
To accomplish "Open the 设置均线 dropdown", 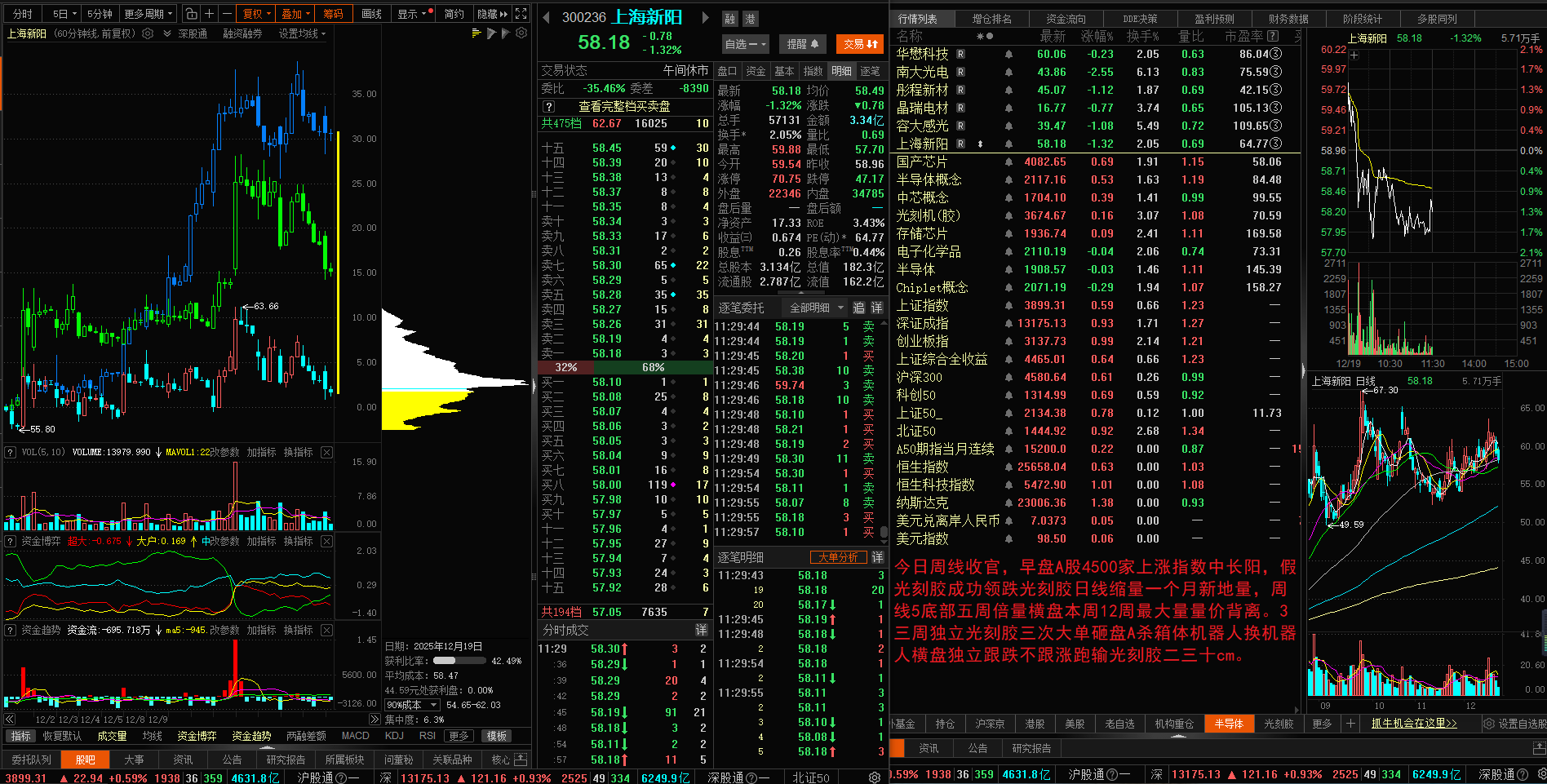I will 302,33.
